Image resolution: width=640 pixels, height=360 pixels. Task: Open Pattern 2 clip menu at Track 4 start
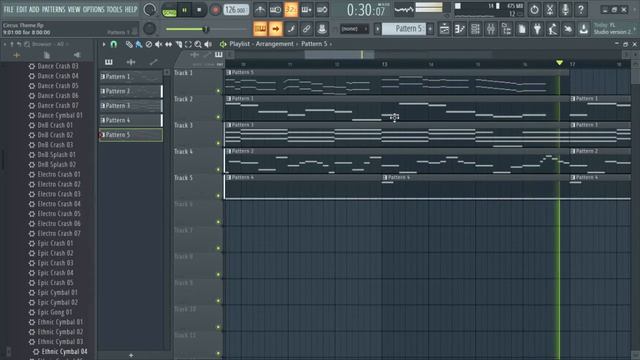(x=229, y=151)
